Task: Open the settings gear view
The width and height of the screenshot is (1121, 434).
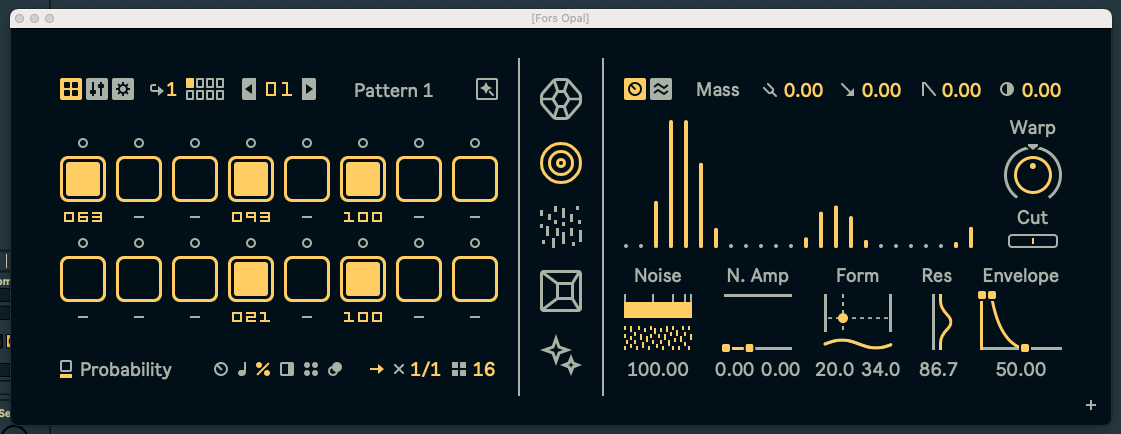Action: click(123, 89)
